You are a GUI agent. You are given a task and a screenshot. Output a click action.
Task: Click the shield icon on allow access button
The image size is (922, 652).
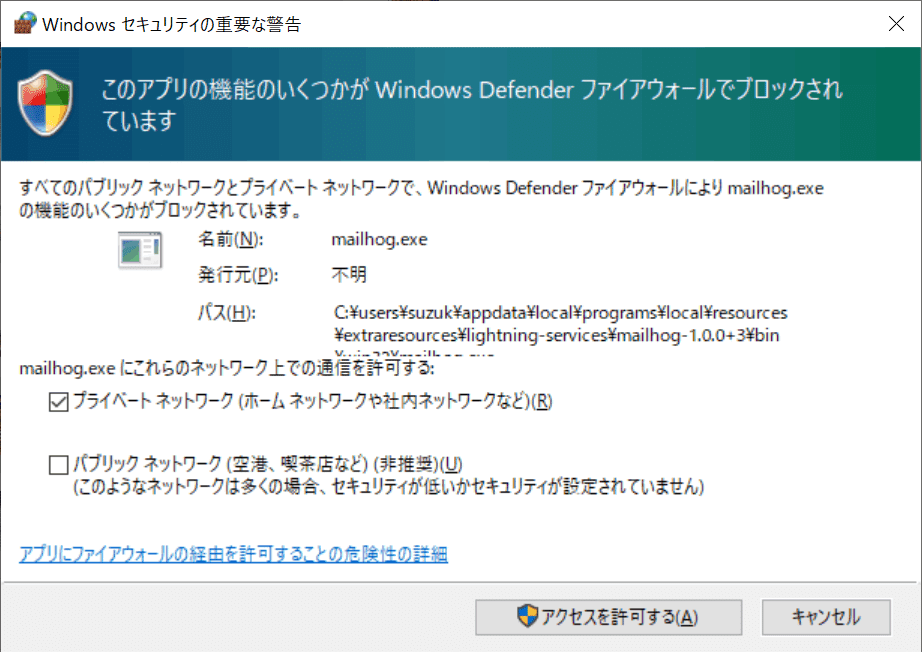tap(527, 616)
